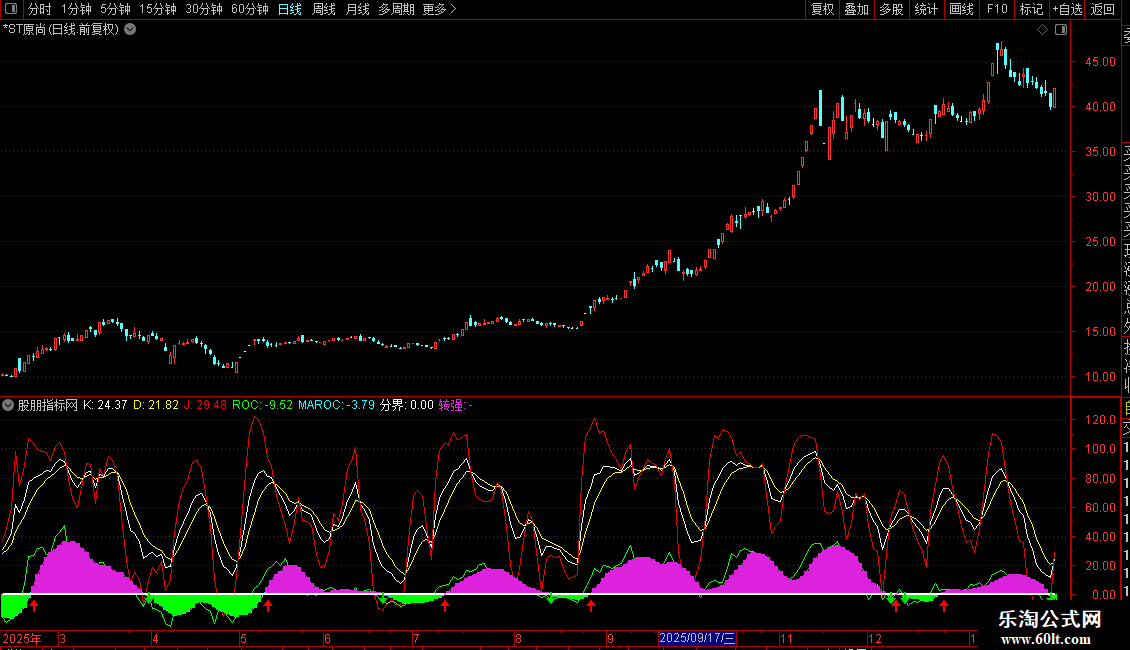Select the 日线 daily period tab
The height and width of the screenshot is (650, 1130).
(290, 9)
